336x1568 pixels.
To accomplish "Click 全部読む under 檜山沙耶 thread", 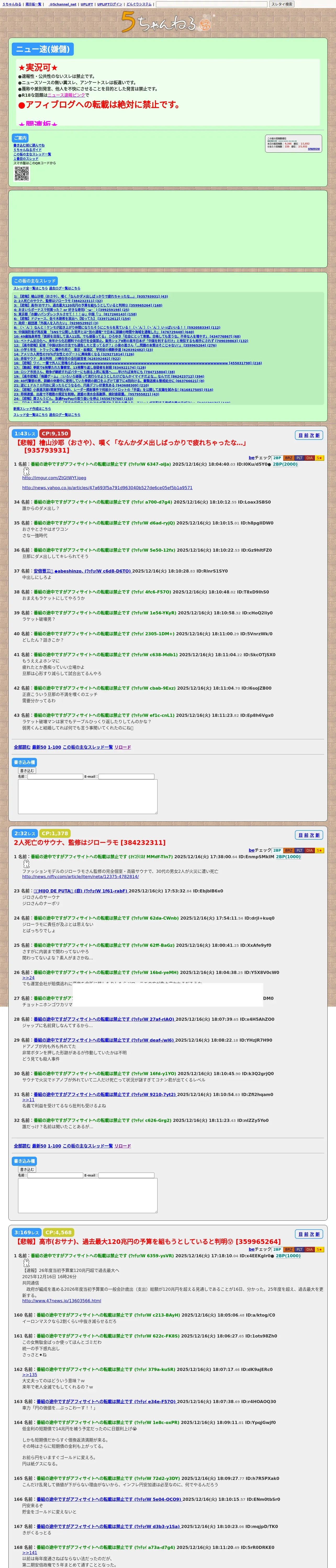I will click(22, 747).
